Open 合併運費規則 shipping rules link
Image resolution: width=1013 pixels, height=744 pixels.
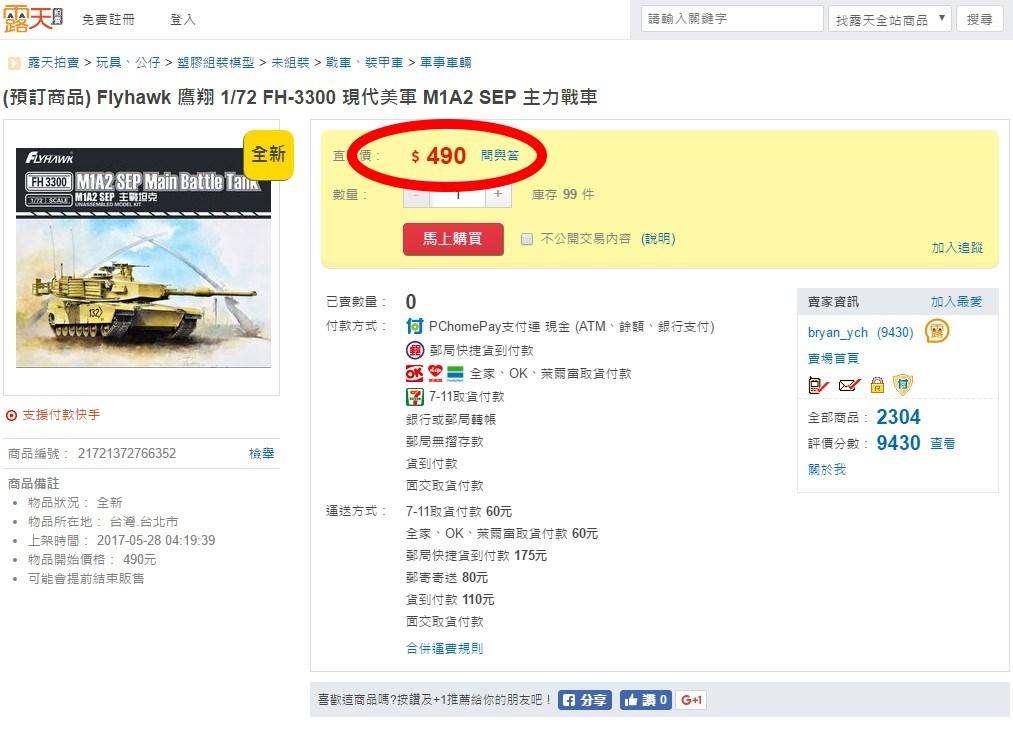[x=444, y=648]
